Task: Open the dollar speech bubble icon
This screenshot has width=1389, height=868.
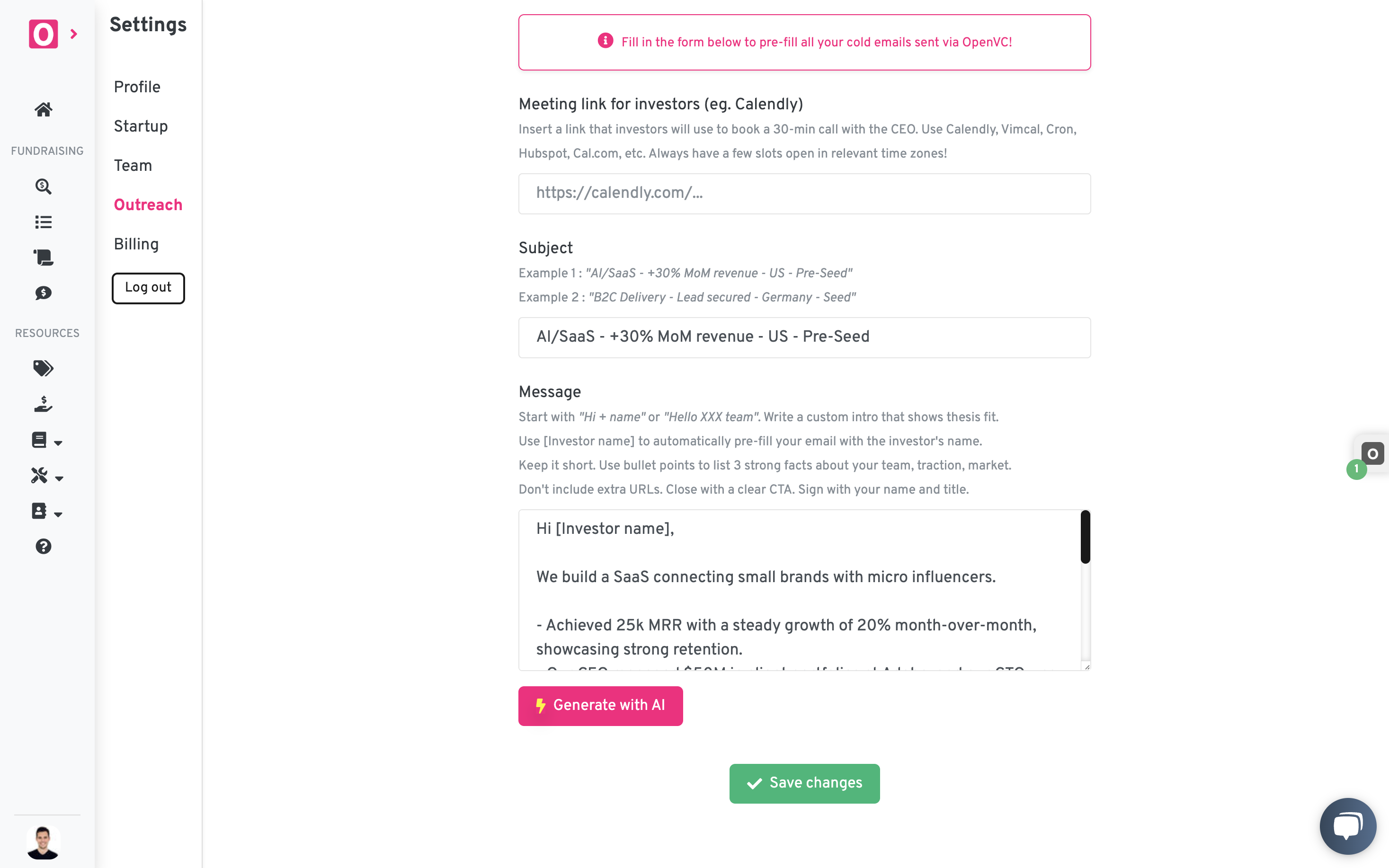Action: (x=43, y=293)
